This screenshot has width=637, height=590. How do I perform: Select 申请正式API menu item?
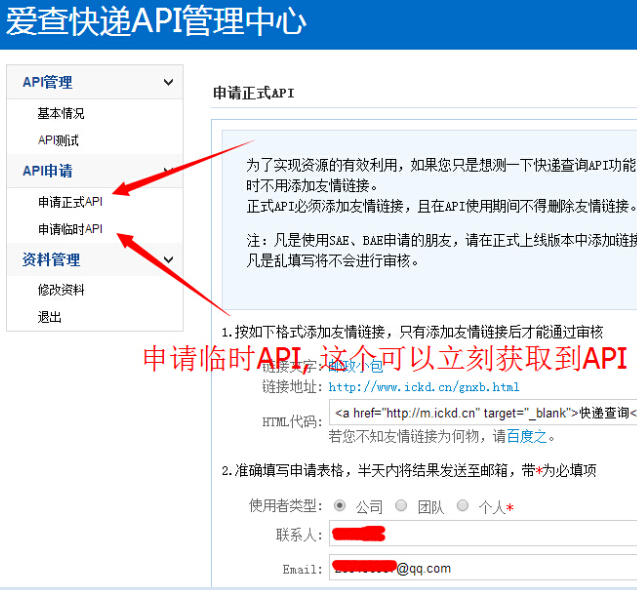click(70, 202)
